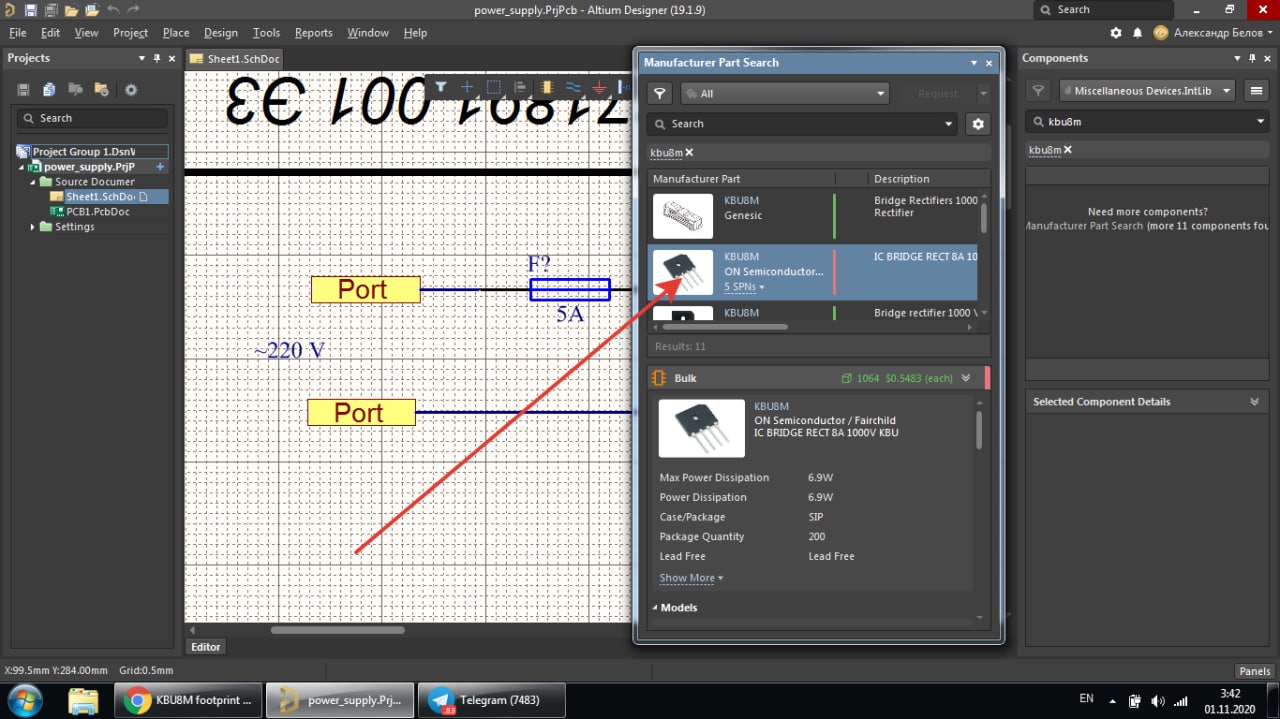This screenshot has width=1280, height=719.
Task: Click the KBU8M link in the Bulk details
Action: (x=771, y=407)
